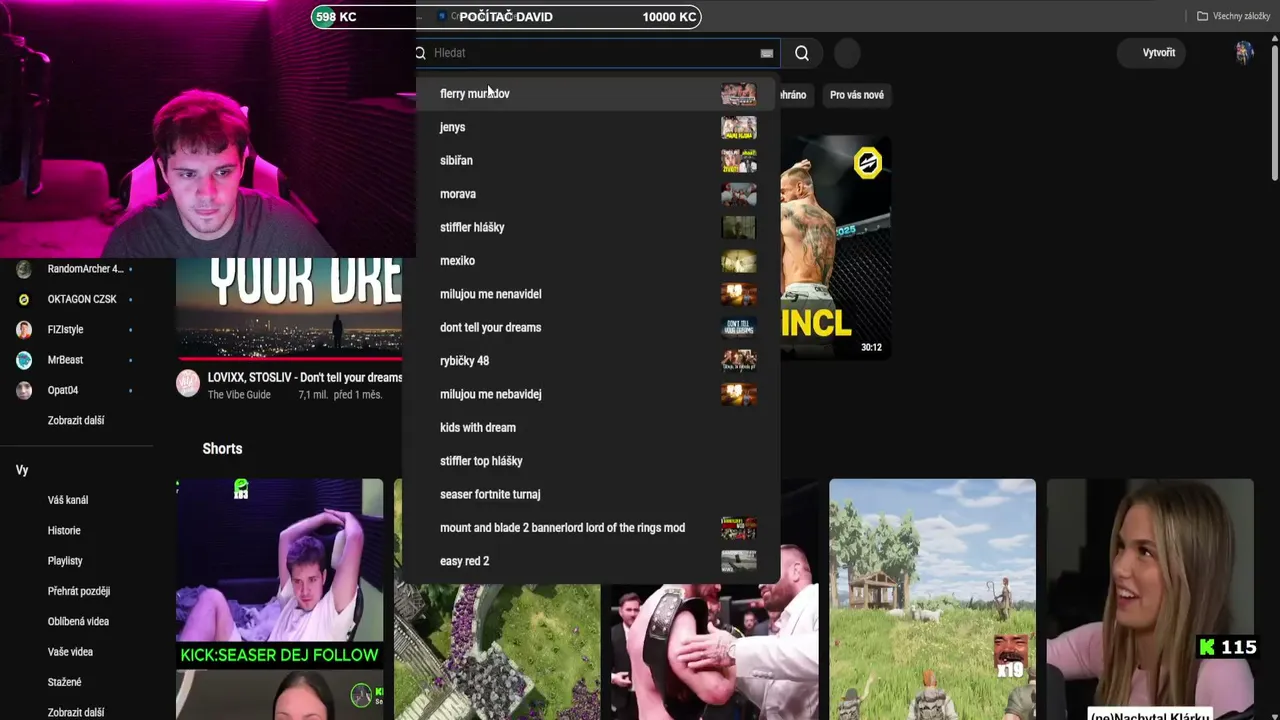Open the Opat04 channel avatar
The height and width of the screenshot is (720, 1280).
pyautogui.click(x=24, y=390)
